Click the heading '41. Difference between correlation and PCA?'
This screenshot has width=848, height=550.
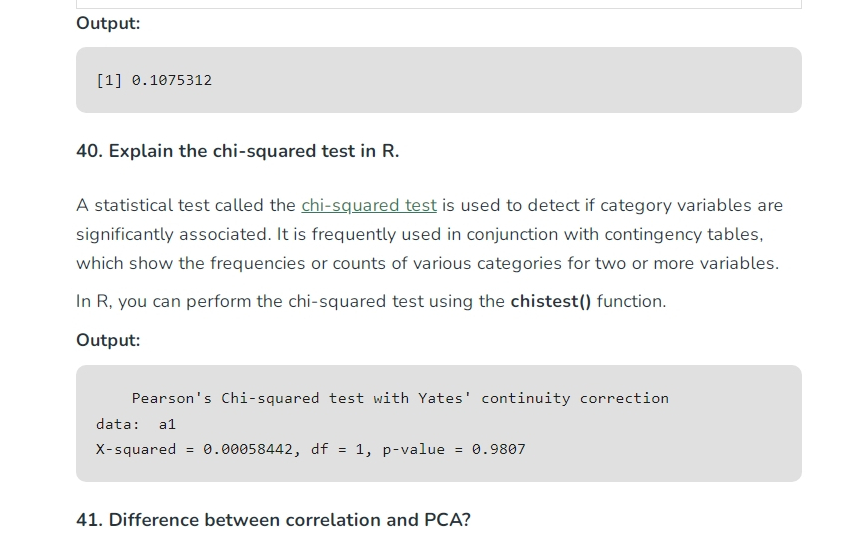273,520
